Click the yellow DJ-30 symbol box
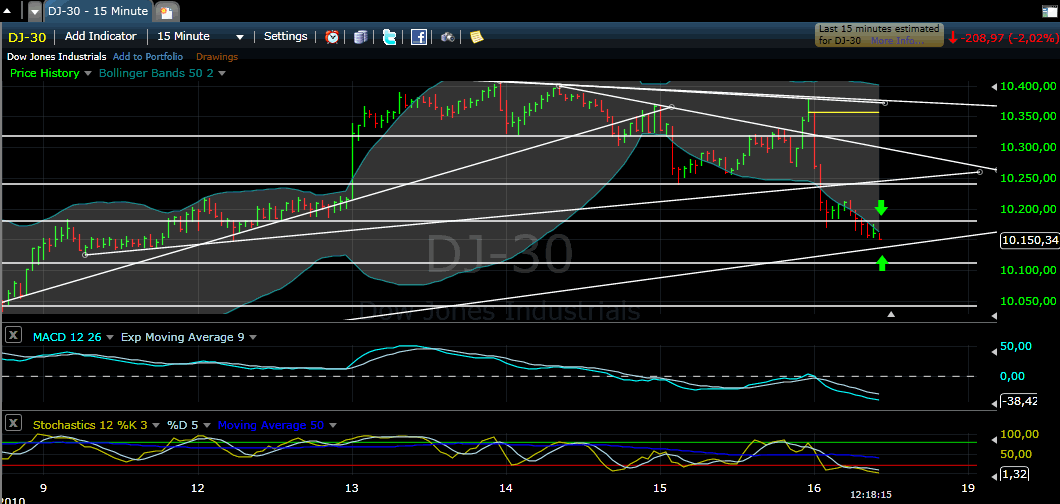1060x504 pixels. tap(27, 37)
